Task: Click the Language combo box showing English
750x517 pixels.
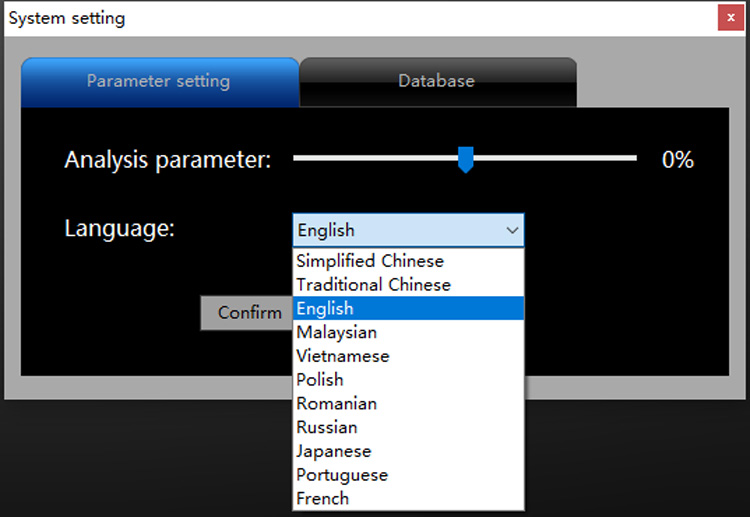Action: click(408, 231)
